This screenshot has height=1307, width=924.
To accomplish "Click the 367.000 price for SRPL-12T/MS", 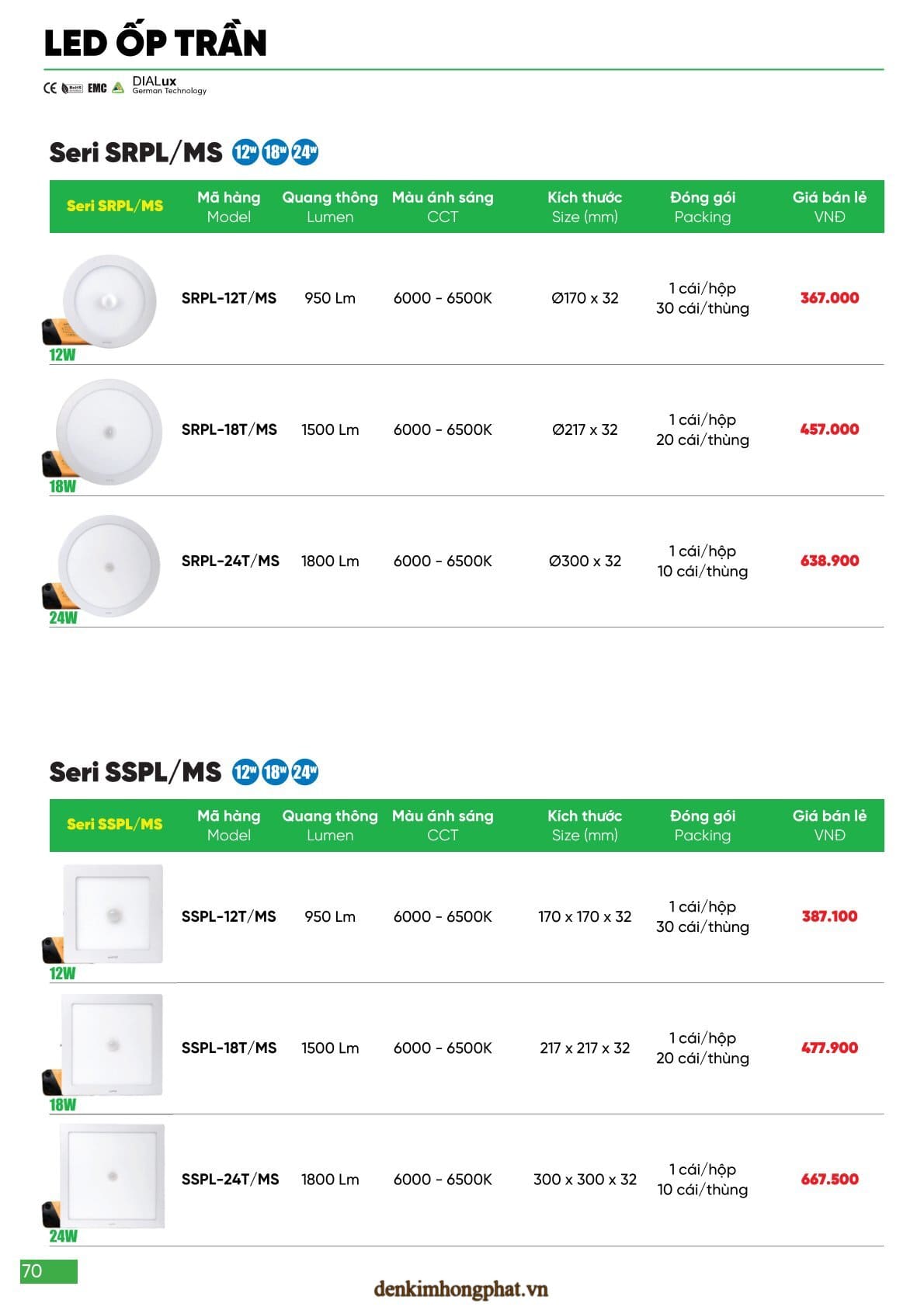I will [x=829, y=298].
